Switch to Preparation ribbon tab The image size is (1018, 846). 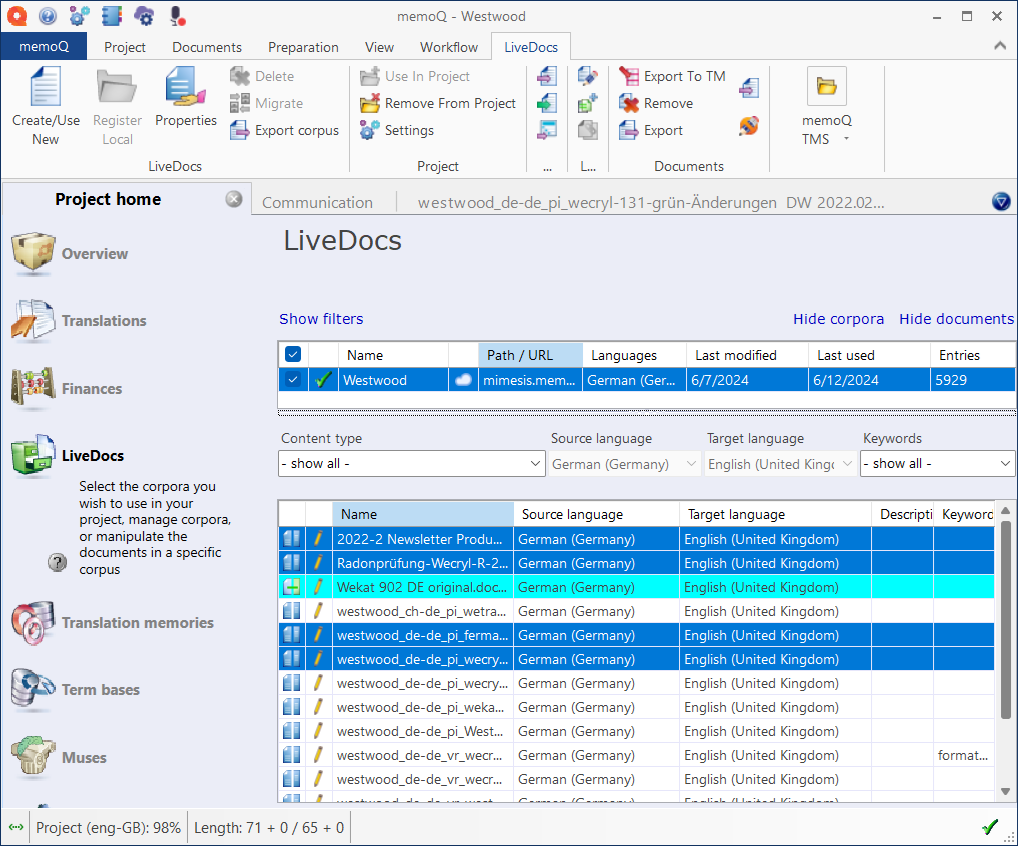coord(303,47)
